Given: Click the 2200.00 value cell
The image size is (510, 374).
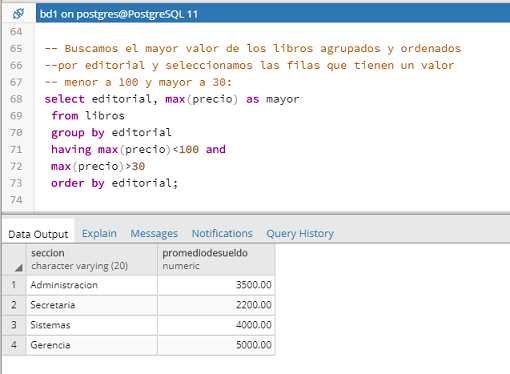Looking at the screenshot, I should 216,305.
